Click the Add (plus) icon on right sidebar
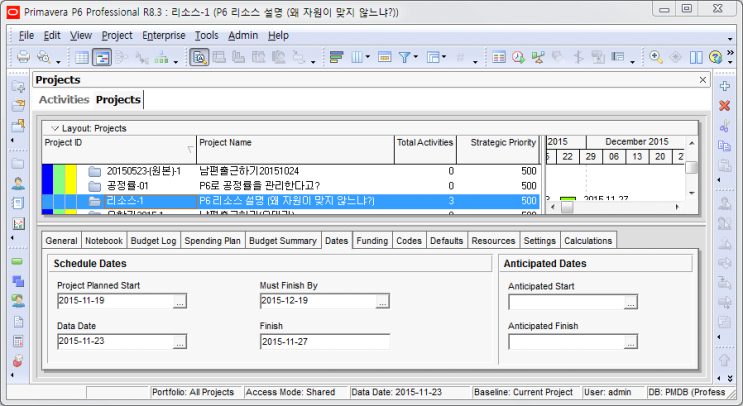Viewport: 743px width, 406px height. pyautogui.click(x=725, y=86)
